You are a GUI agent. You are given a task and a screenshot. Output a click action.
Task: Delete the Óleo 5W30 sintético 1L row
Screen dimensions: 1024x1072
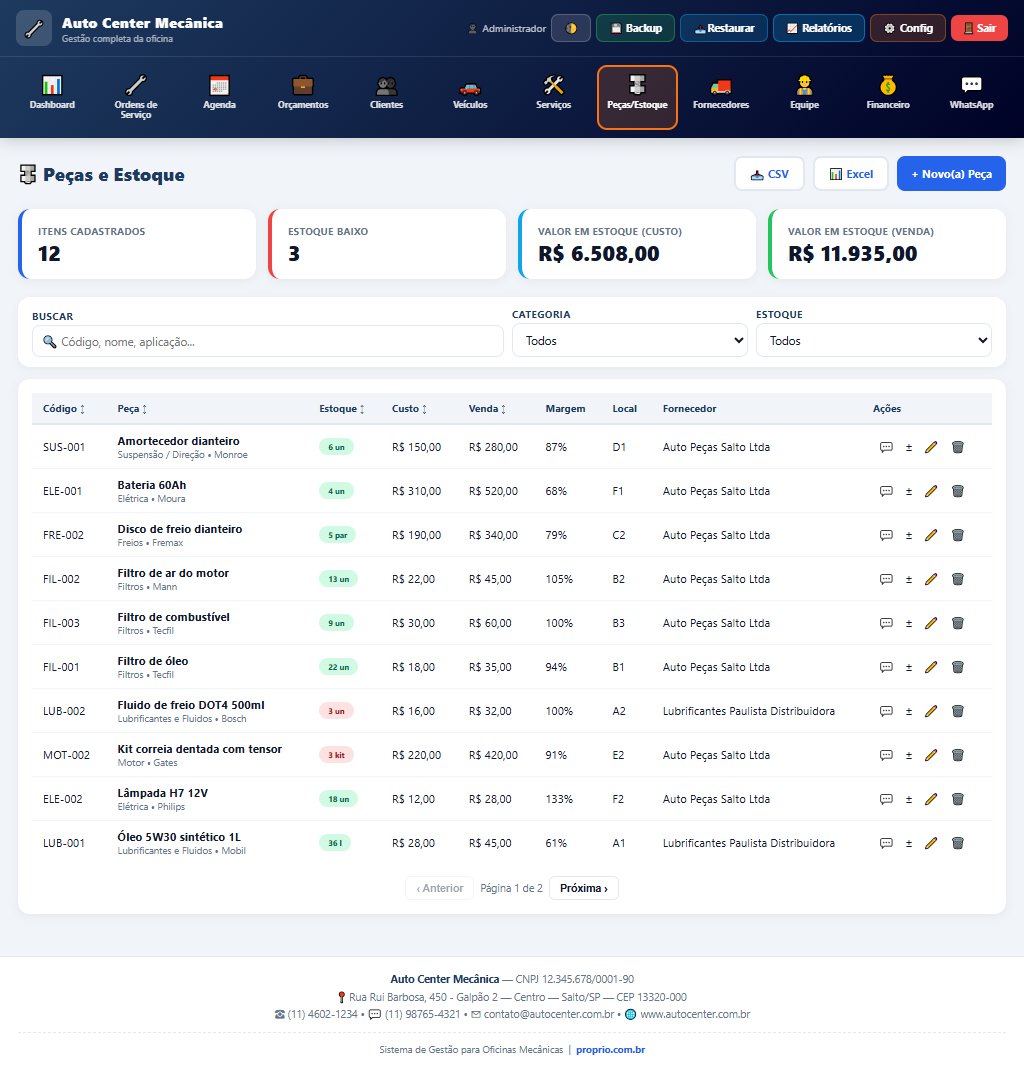coord(958,843)
